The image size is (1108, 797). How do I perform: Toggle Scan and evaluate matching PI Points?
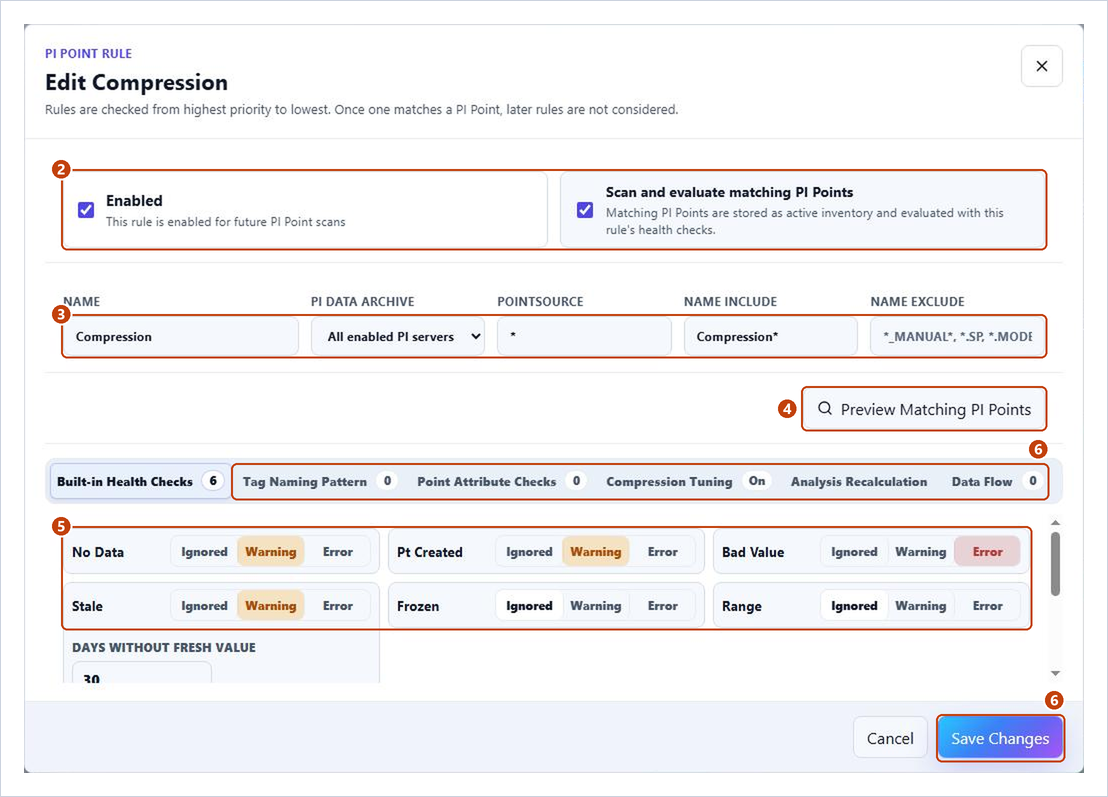coord(585,210)
